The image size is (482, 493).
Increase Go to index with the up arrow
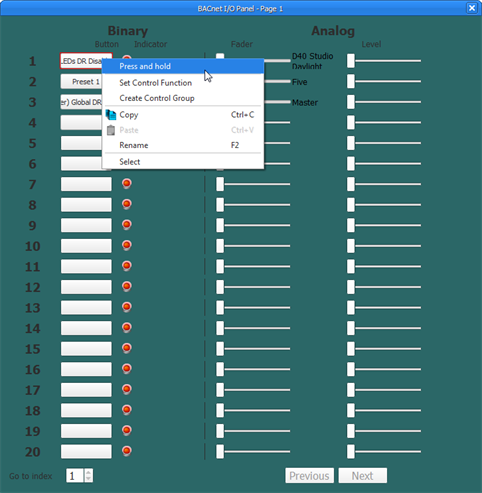(x=88, y=472)
